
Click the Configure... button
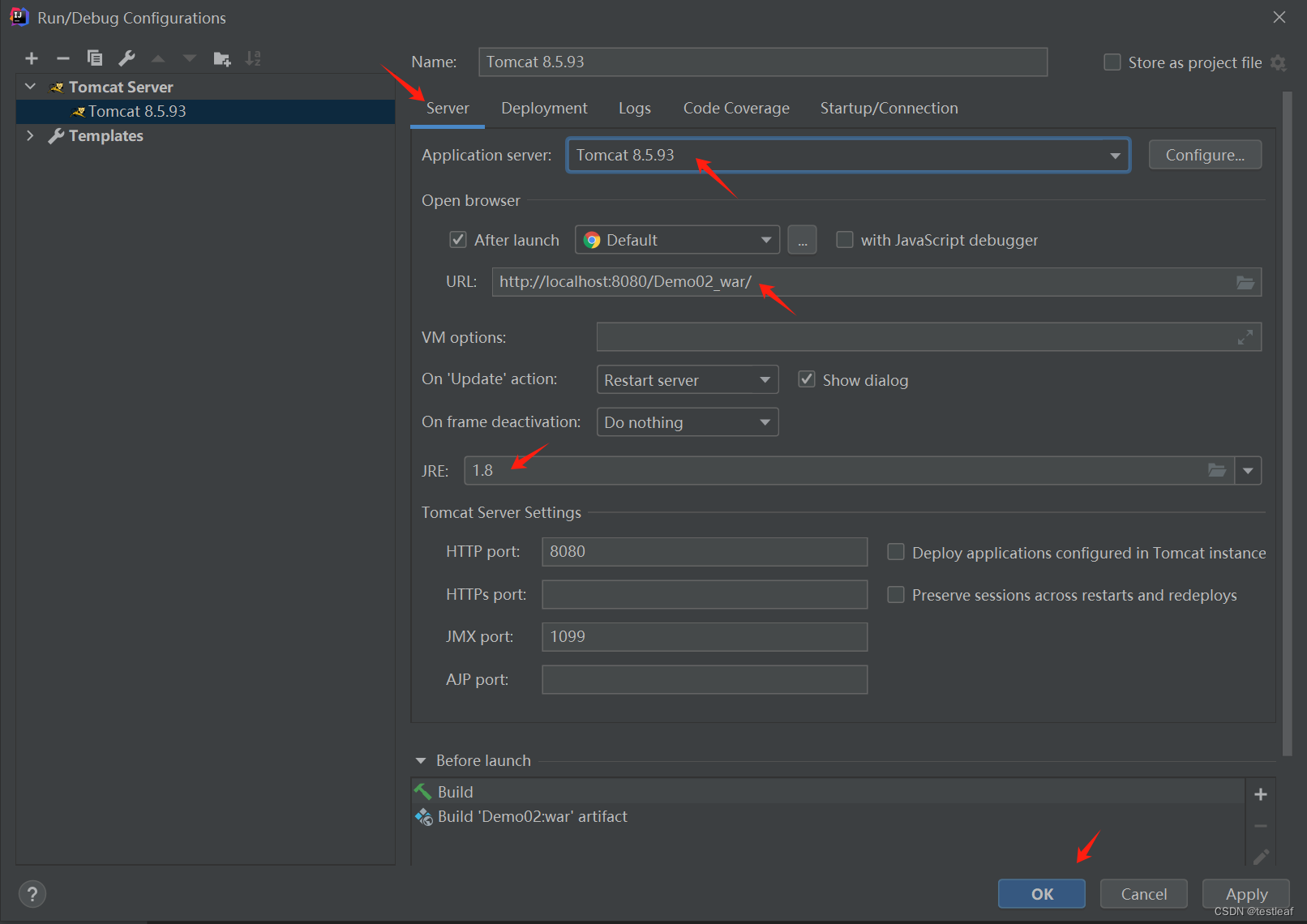[x=1205, y=155]
